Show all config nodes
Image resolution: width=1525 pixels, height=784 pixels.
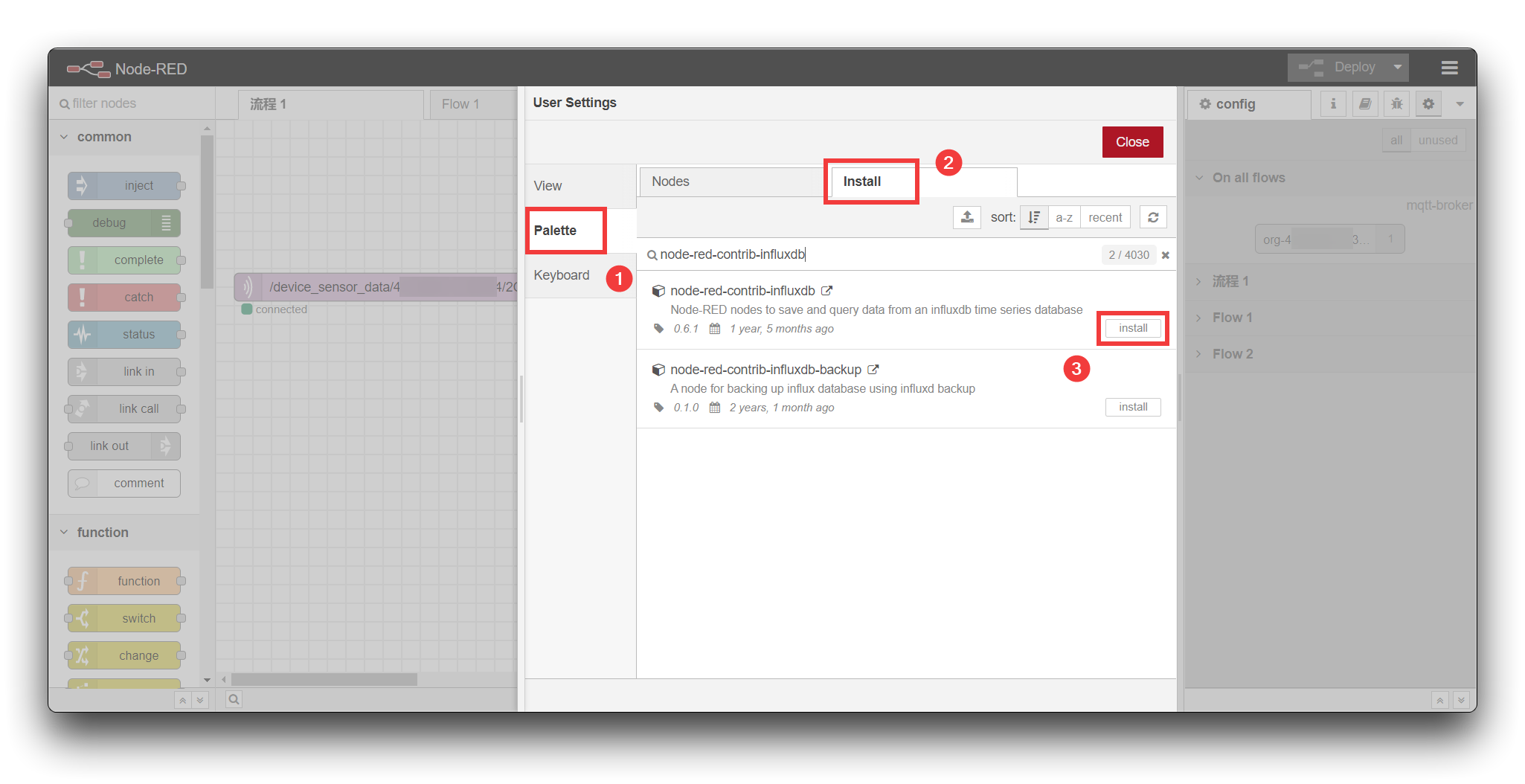pos(1396,141)
